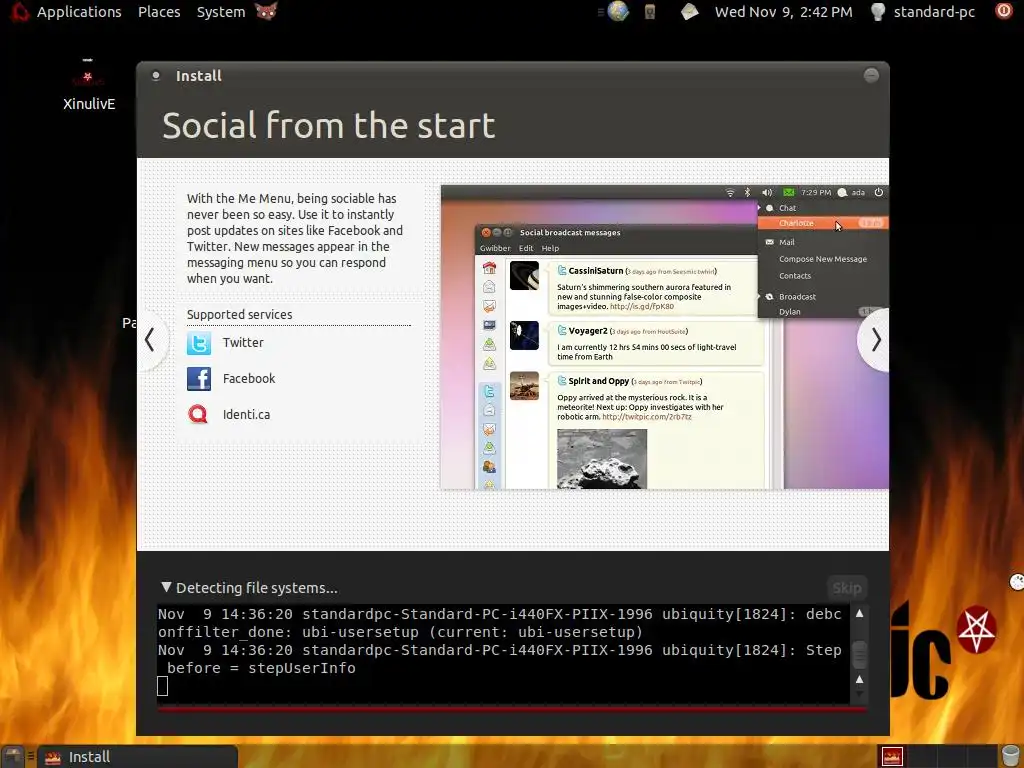The height and width of the screenshot is (768, 1024).
Task: Click the Install window menu dot in titlebar
Action: 155,76
